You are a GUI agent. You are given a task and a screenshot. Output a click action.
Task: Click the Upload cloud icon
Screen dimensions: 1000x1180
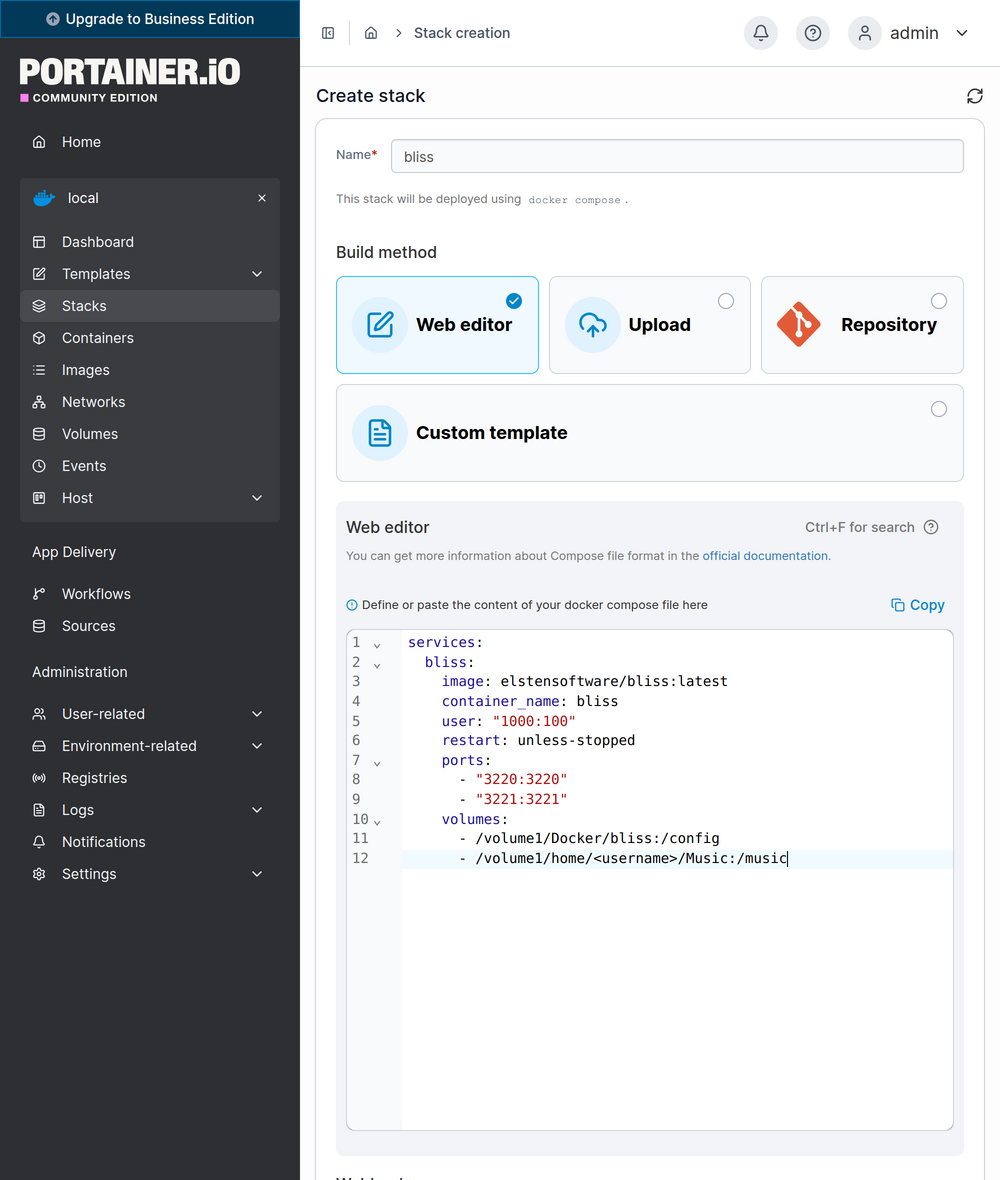click(593, 325)
